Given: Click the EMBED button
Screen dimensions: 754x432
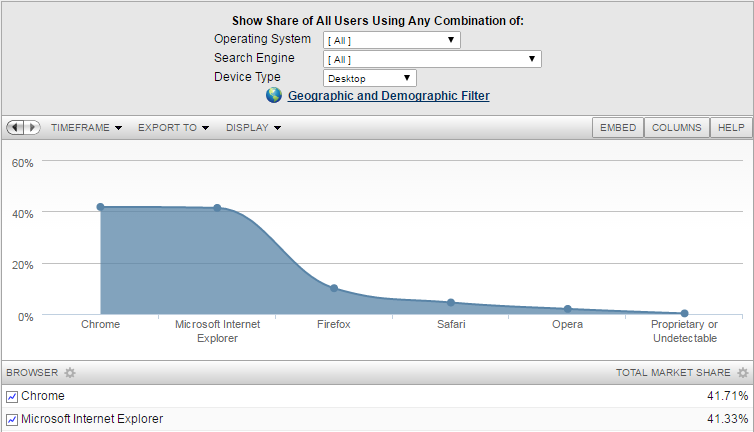Looking at the screenshot, I should click(x=617, y=128).
